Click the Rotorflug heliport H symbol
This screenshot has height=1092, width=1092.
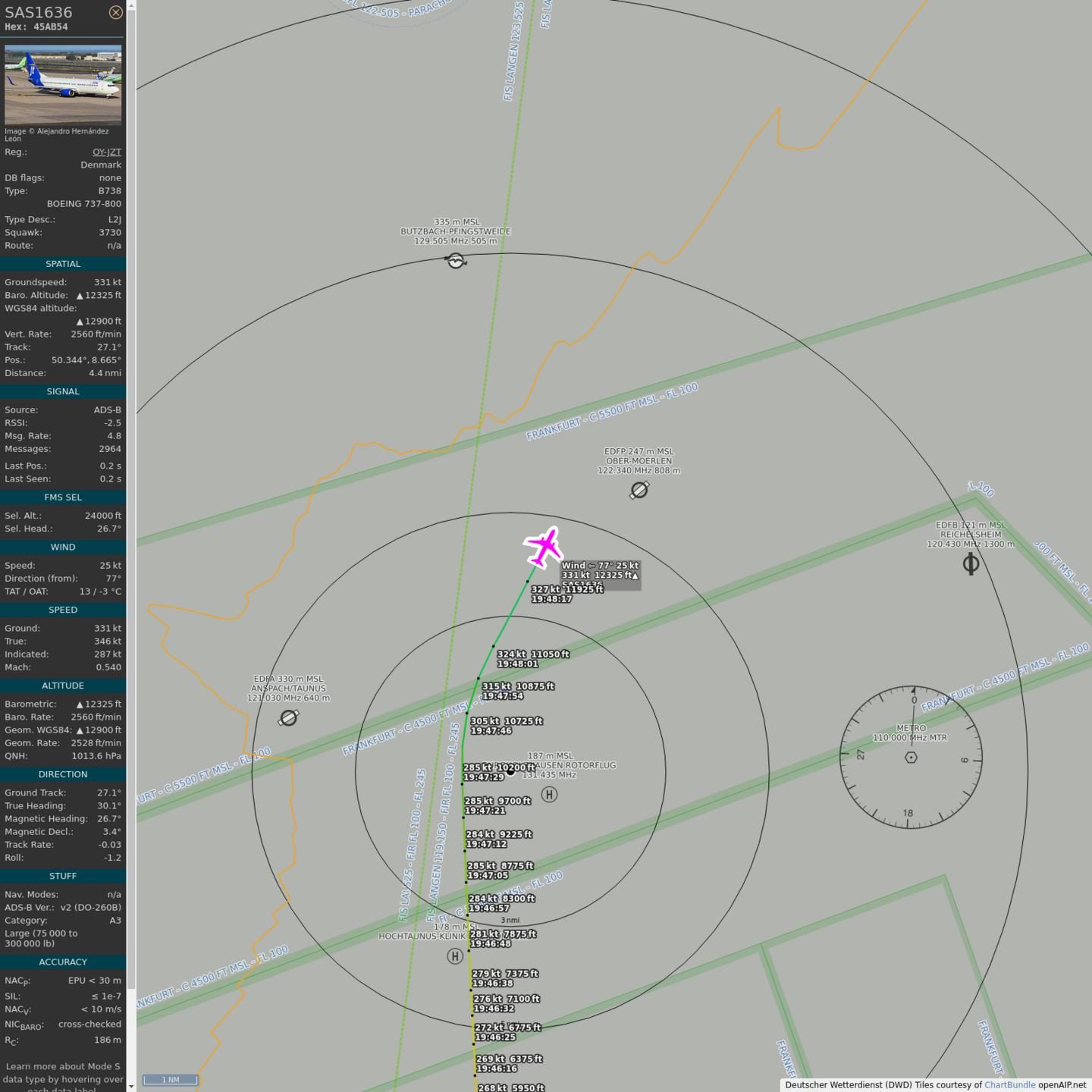(550, 794)
